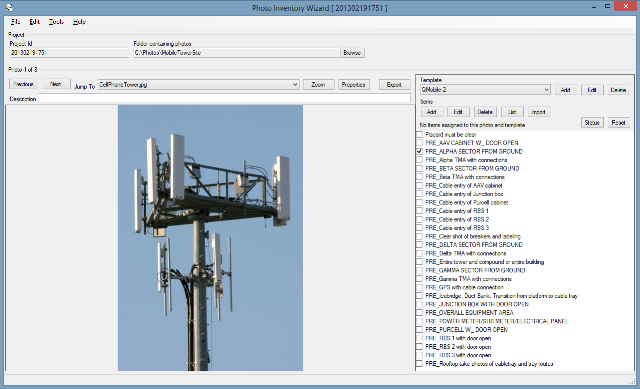Check PRE_PURCELL W_ DOOR OPEN
Viewport: 640px width, 389px height.
tap(420, 329)
